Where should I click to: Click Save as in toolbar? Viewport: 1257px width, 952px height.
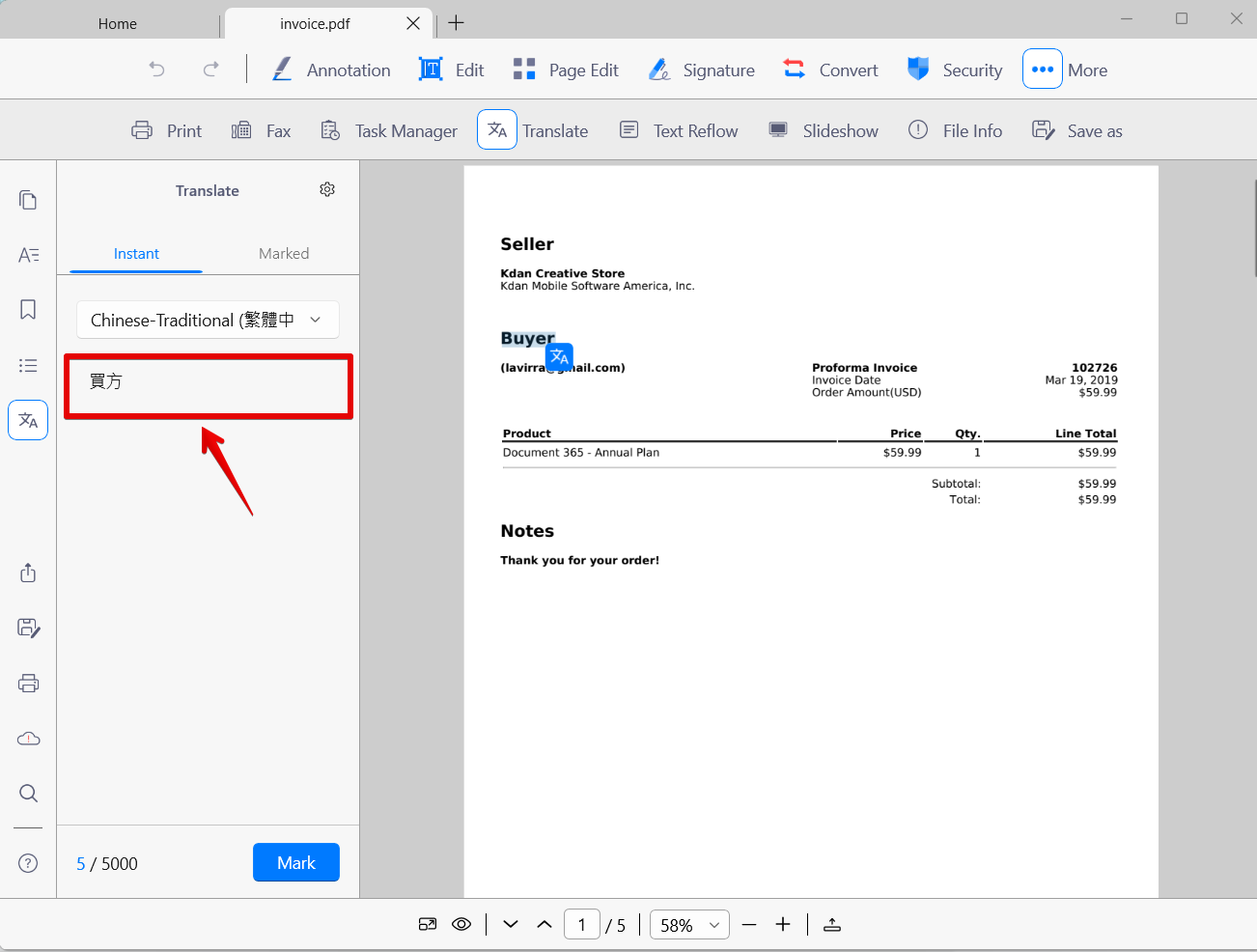(x=1077, y=130)
